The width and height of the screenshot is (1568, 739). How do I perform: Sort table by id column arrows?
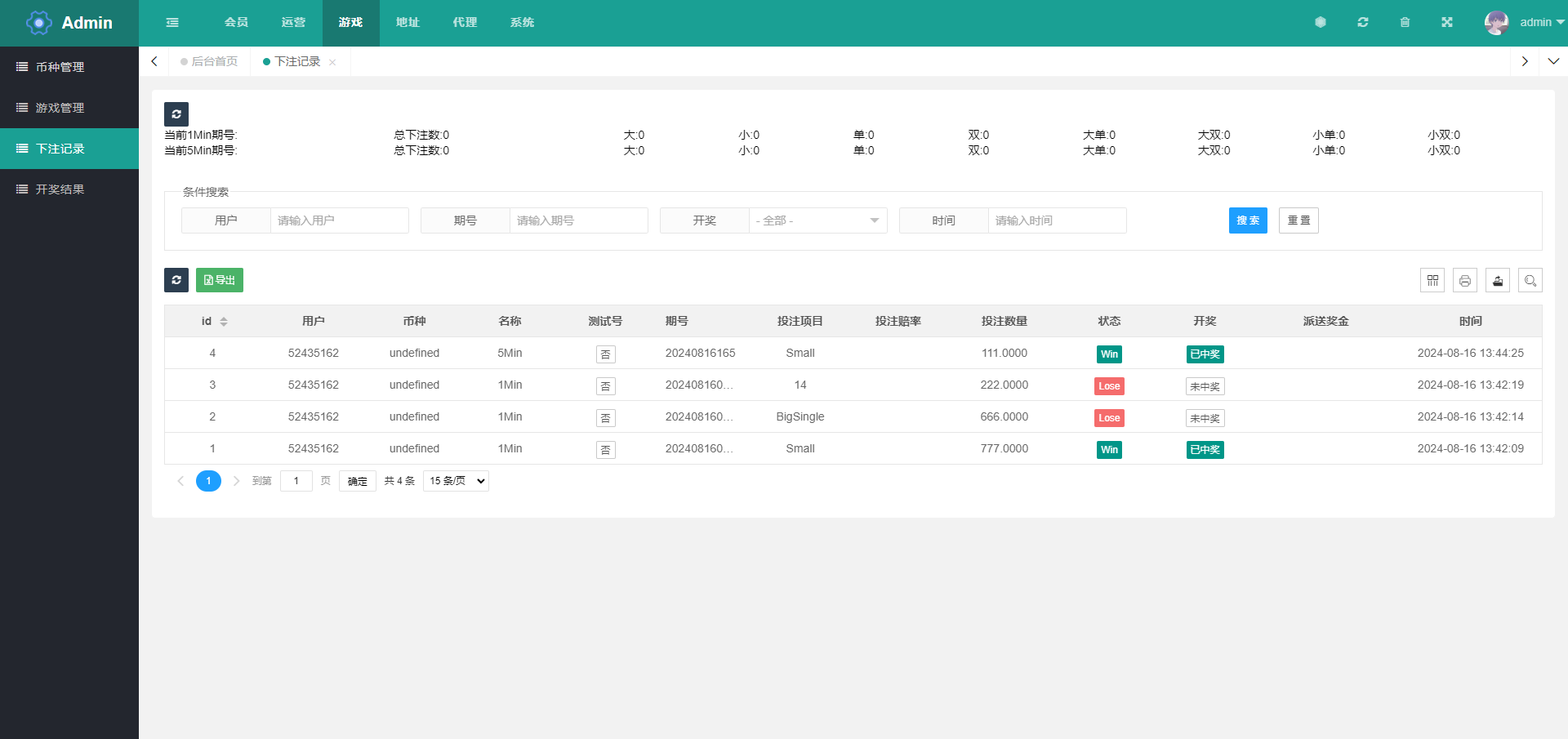(x=224, y=322)
